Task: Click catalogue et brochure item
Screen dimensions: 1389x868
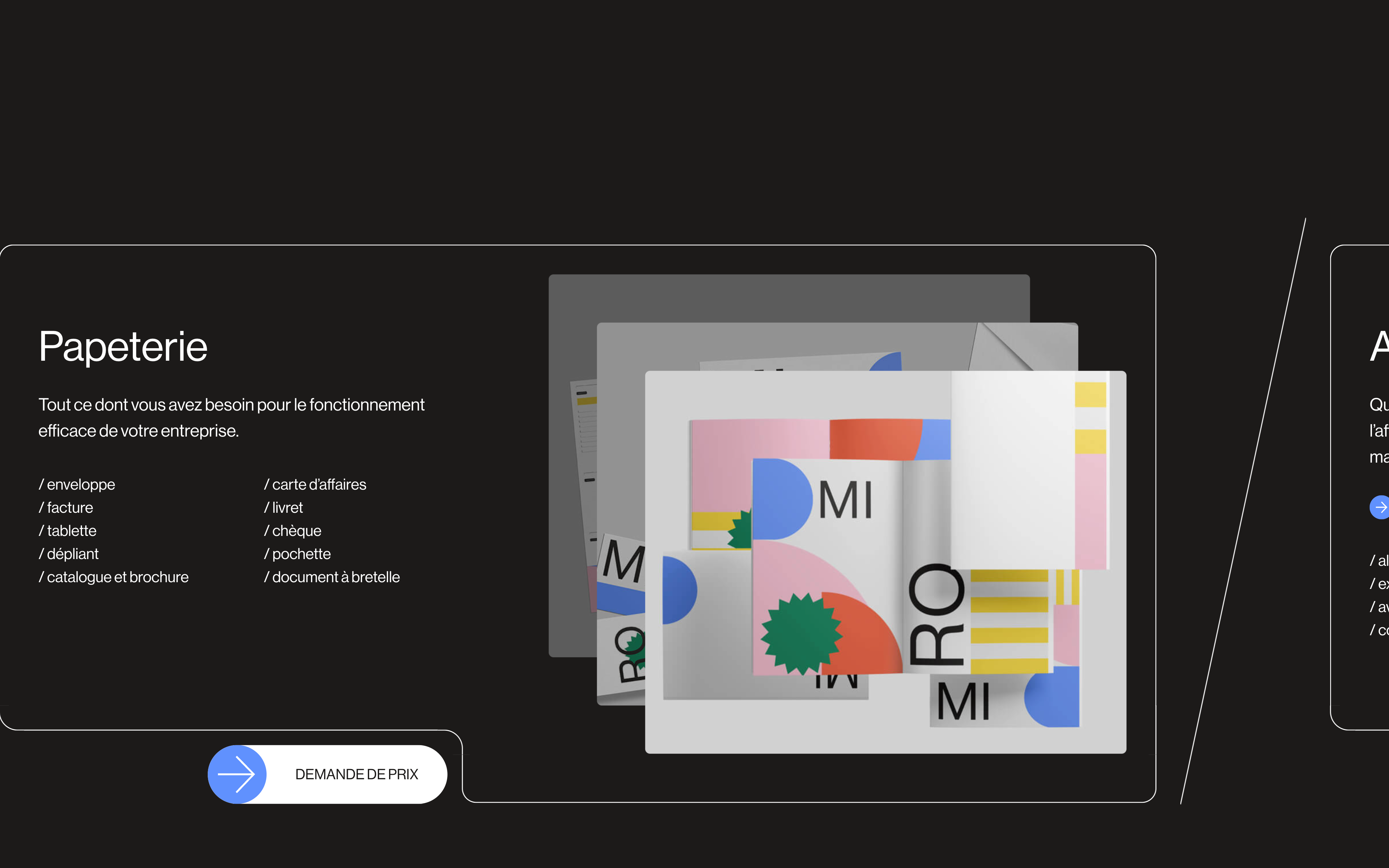Action: tap(113, 577)
